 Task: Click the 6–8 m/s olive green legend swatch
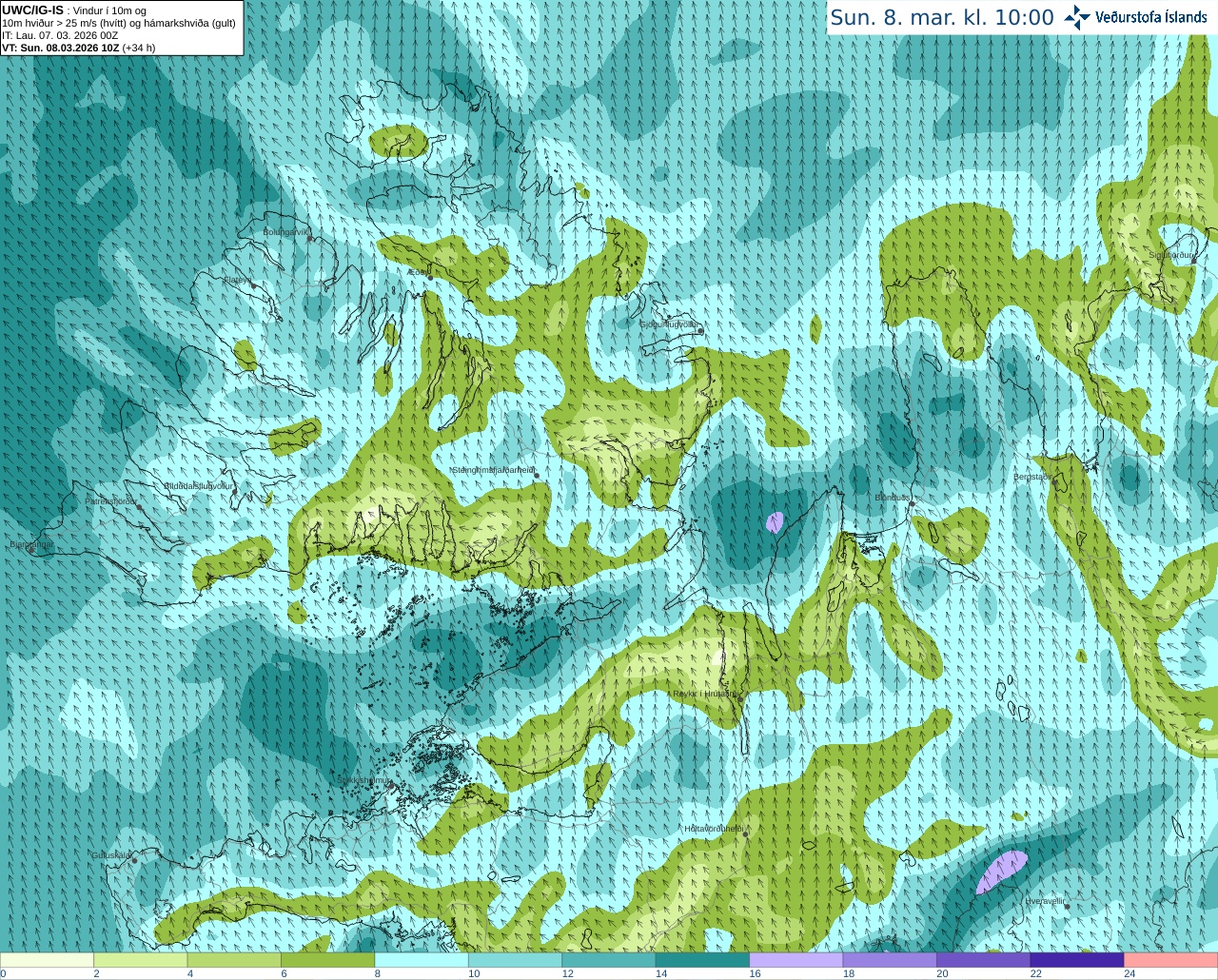(x=328, y=960)
